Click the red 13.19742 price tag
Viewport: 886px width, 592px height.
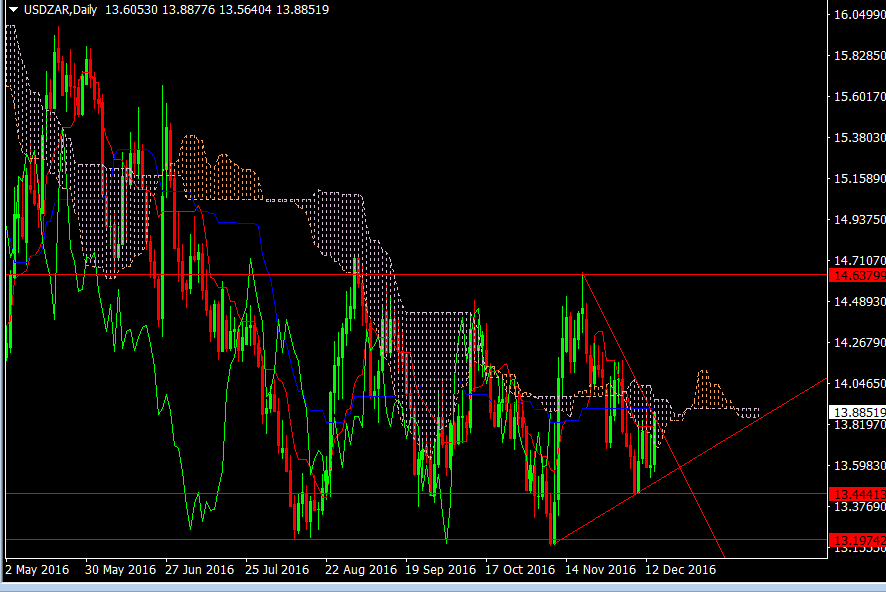(x=858, y=540)
